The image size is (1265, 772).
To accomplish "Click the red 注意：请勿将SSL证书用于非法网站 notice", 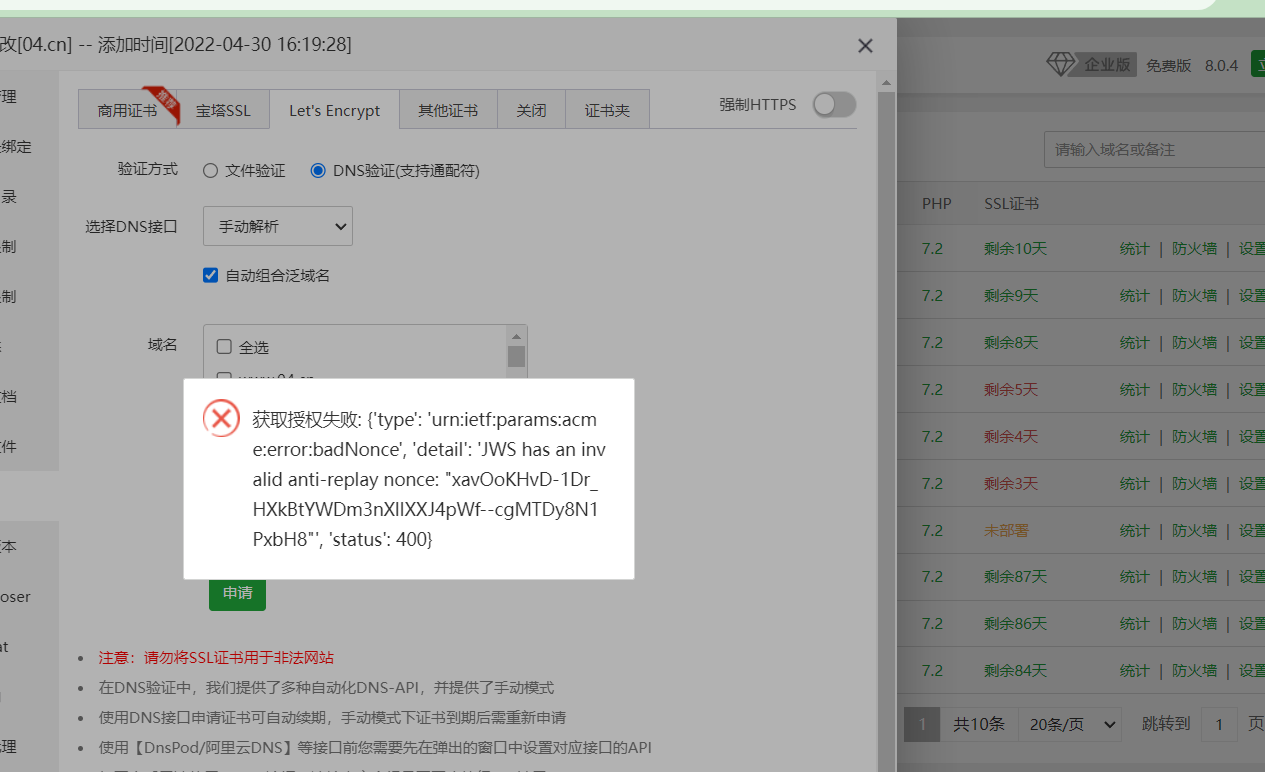I will 216,658.
